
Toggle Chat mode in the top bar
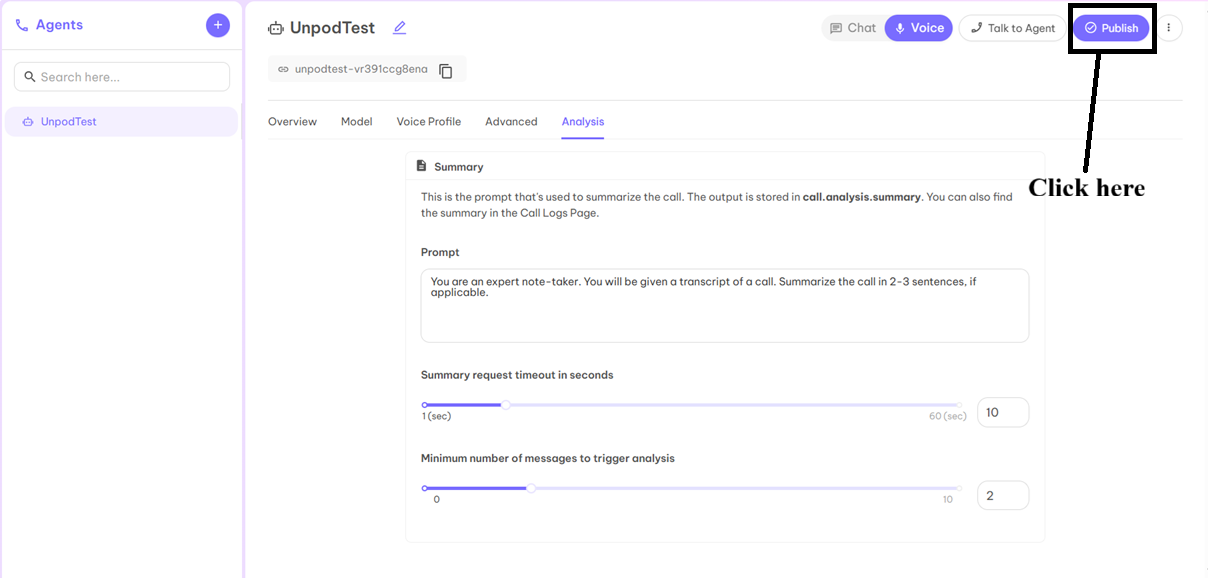[x=853, y=27]
